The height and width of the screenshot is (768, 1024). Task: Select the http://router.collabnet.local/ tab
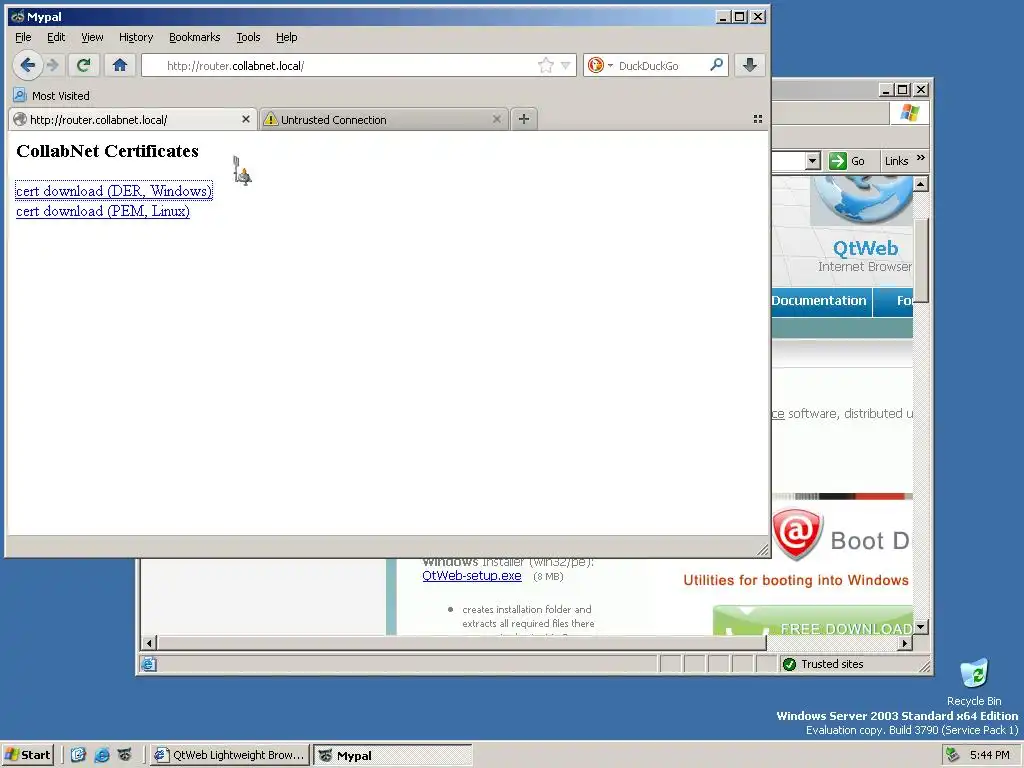133,120
